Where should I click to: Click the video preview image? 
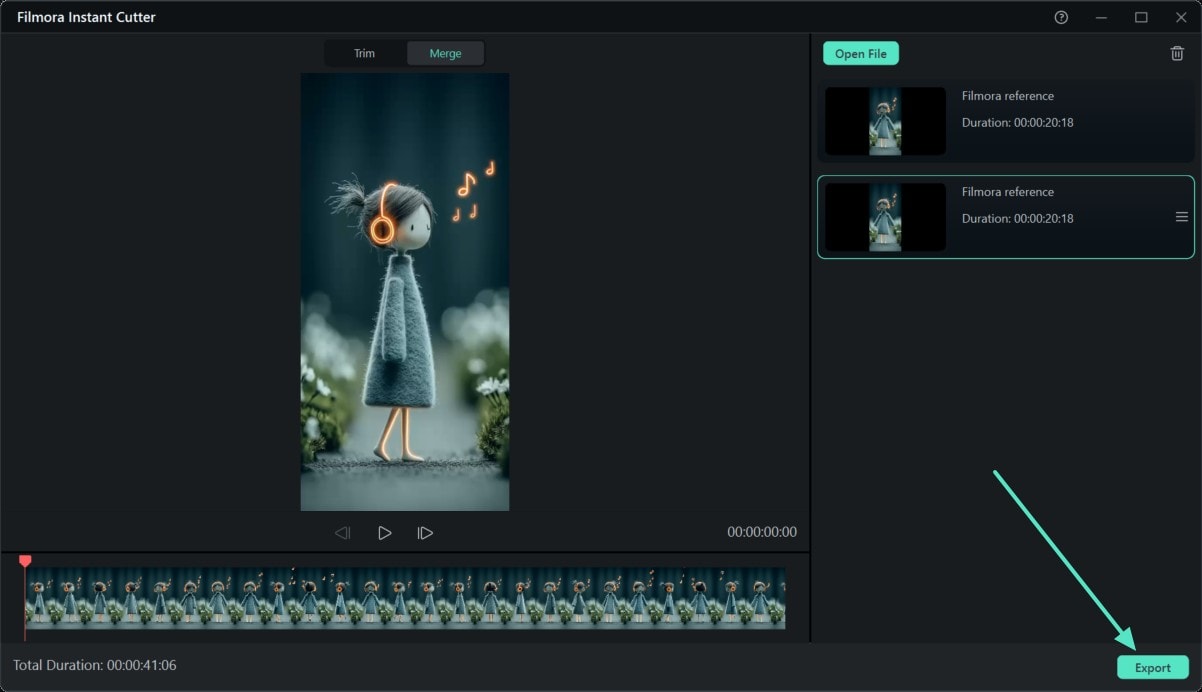pyautogui.click(x=405, y=292)
